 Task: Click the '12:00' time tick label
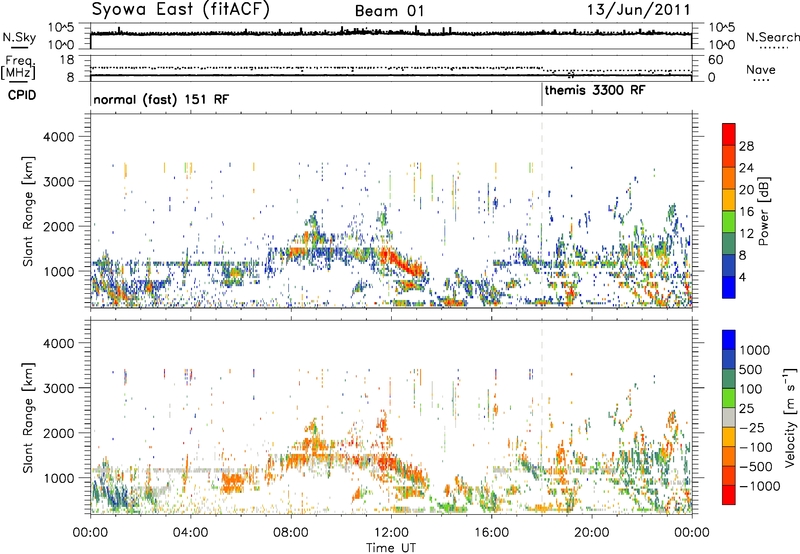coord(391,533)
